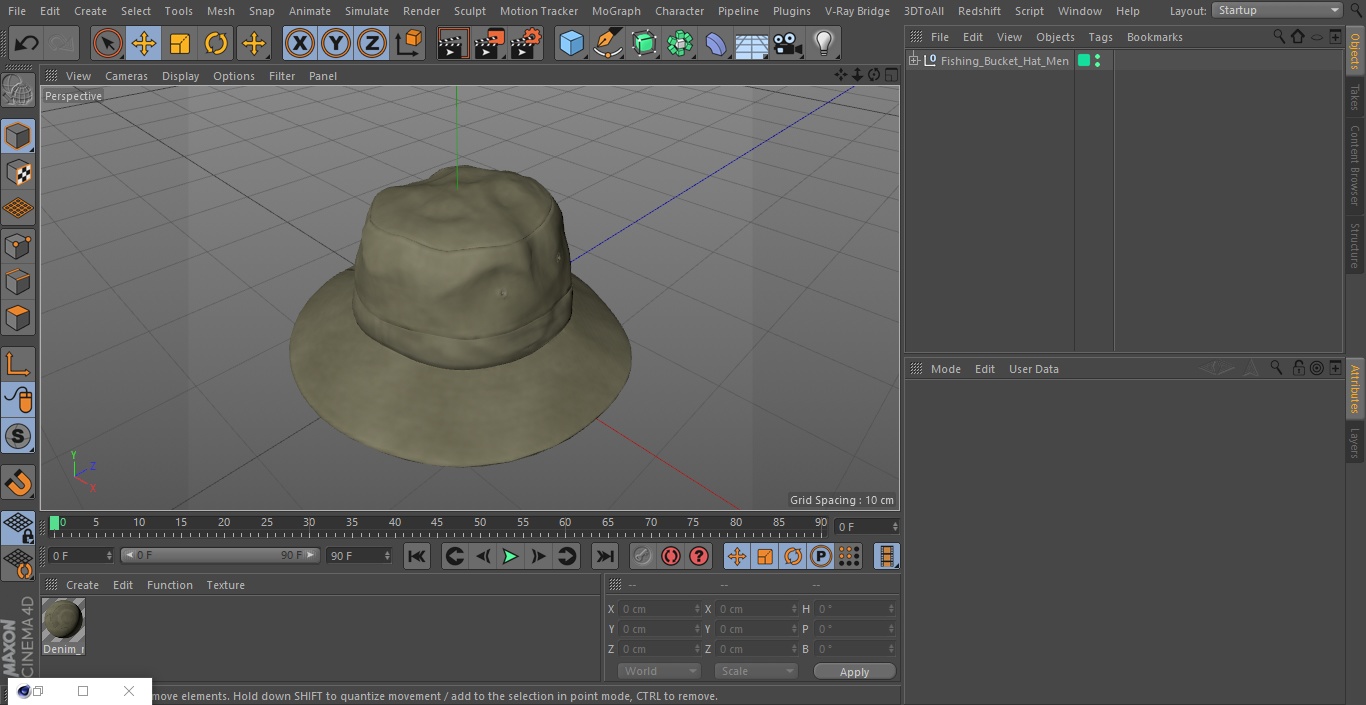Add a Light object
Image resolution: width=1366 pixels, height=705 pixels.
[x=824, y=43]
